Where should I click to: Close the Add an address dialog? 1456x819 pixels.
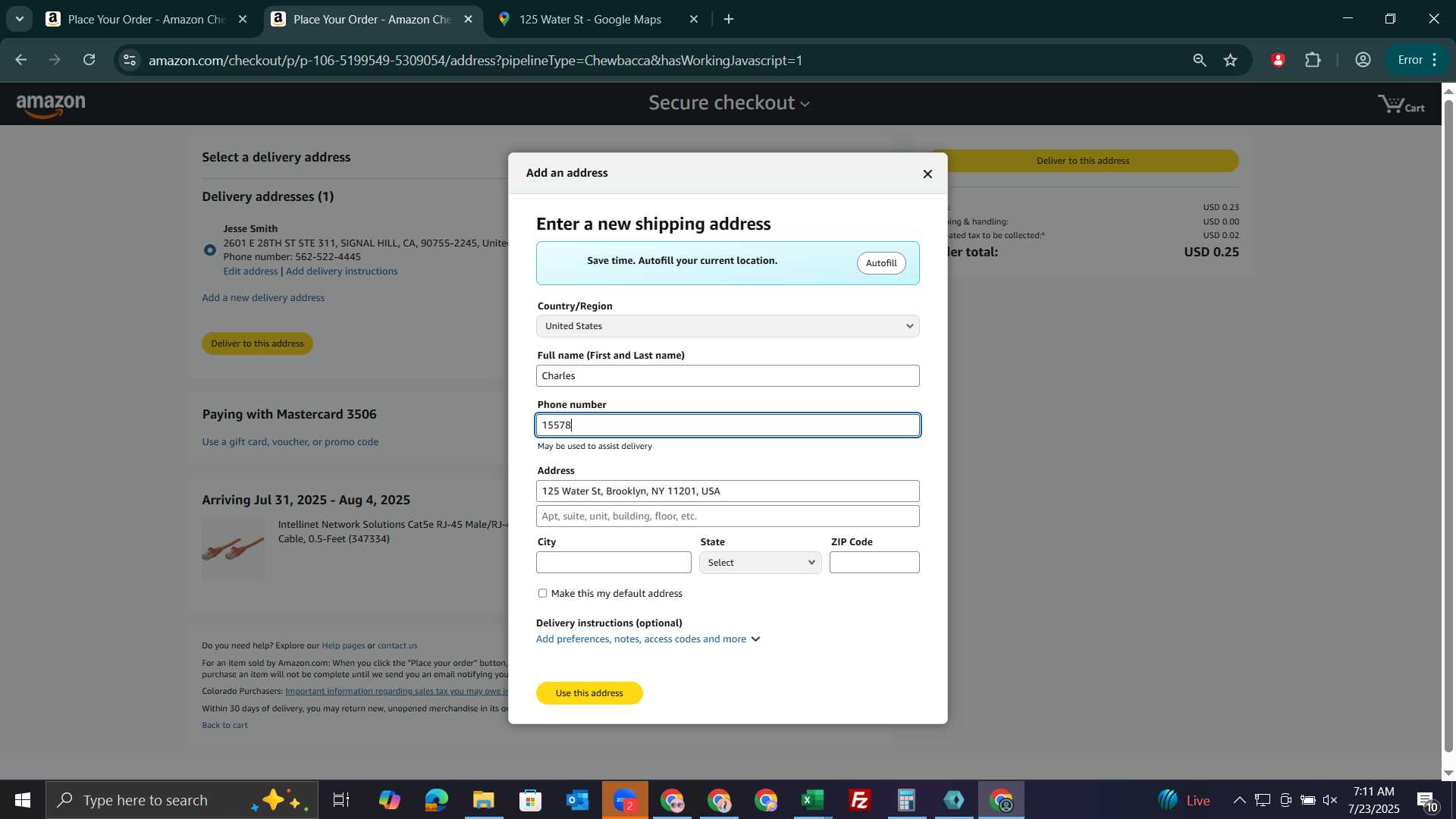click(x=927, y=174)
